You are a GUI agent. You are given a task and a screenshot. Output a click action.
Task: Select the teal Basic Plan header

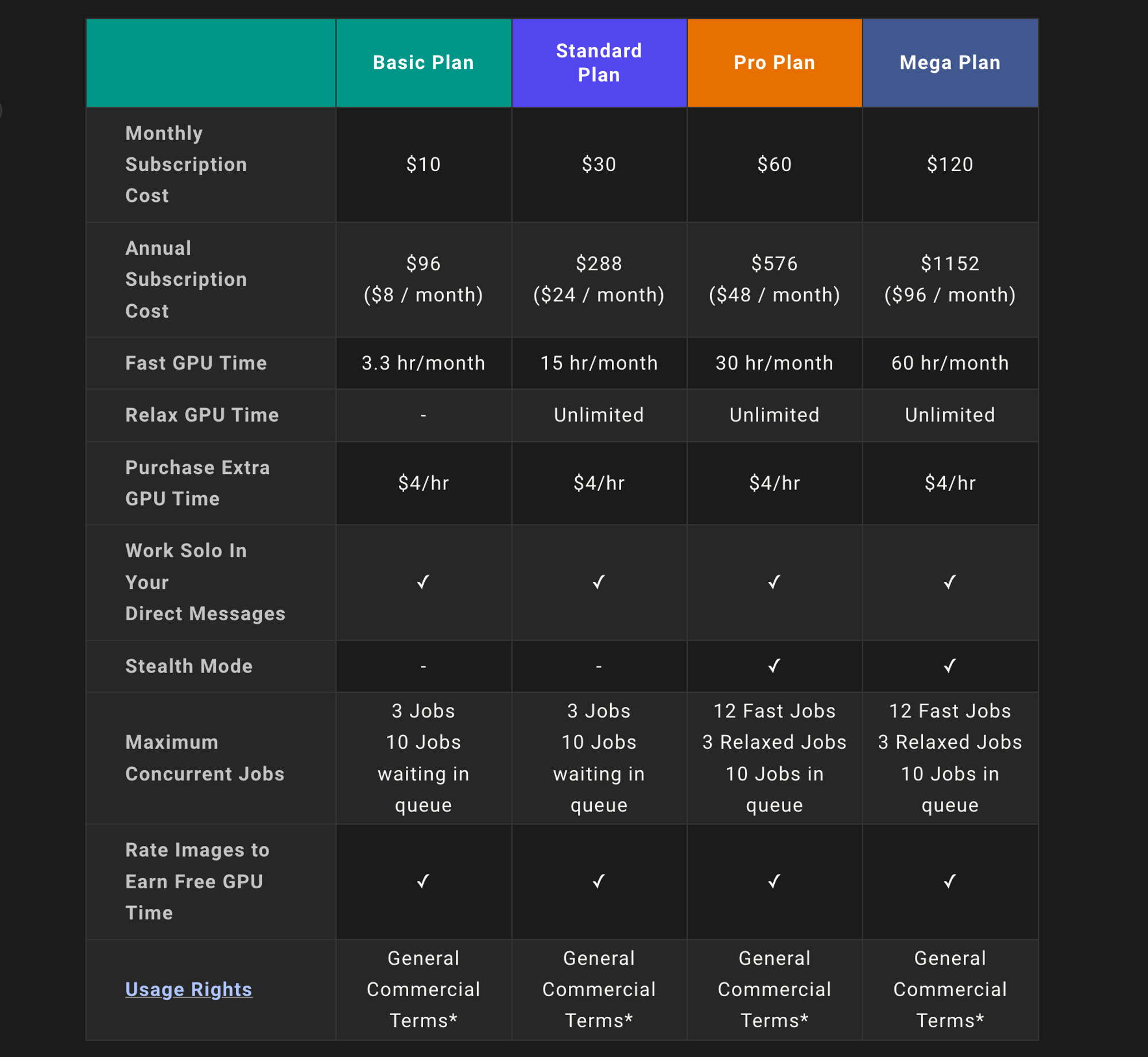tap(424, 63)
